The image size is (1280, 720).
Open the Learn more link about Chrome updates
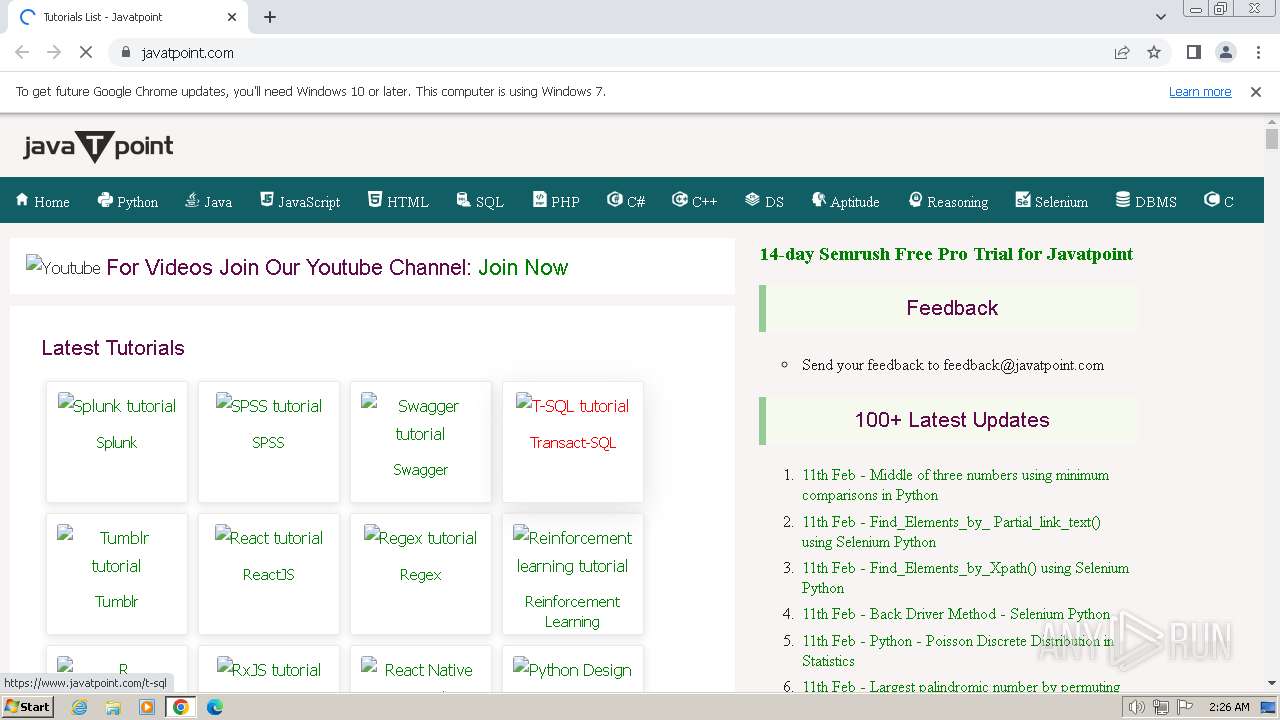click(1200, 92)
